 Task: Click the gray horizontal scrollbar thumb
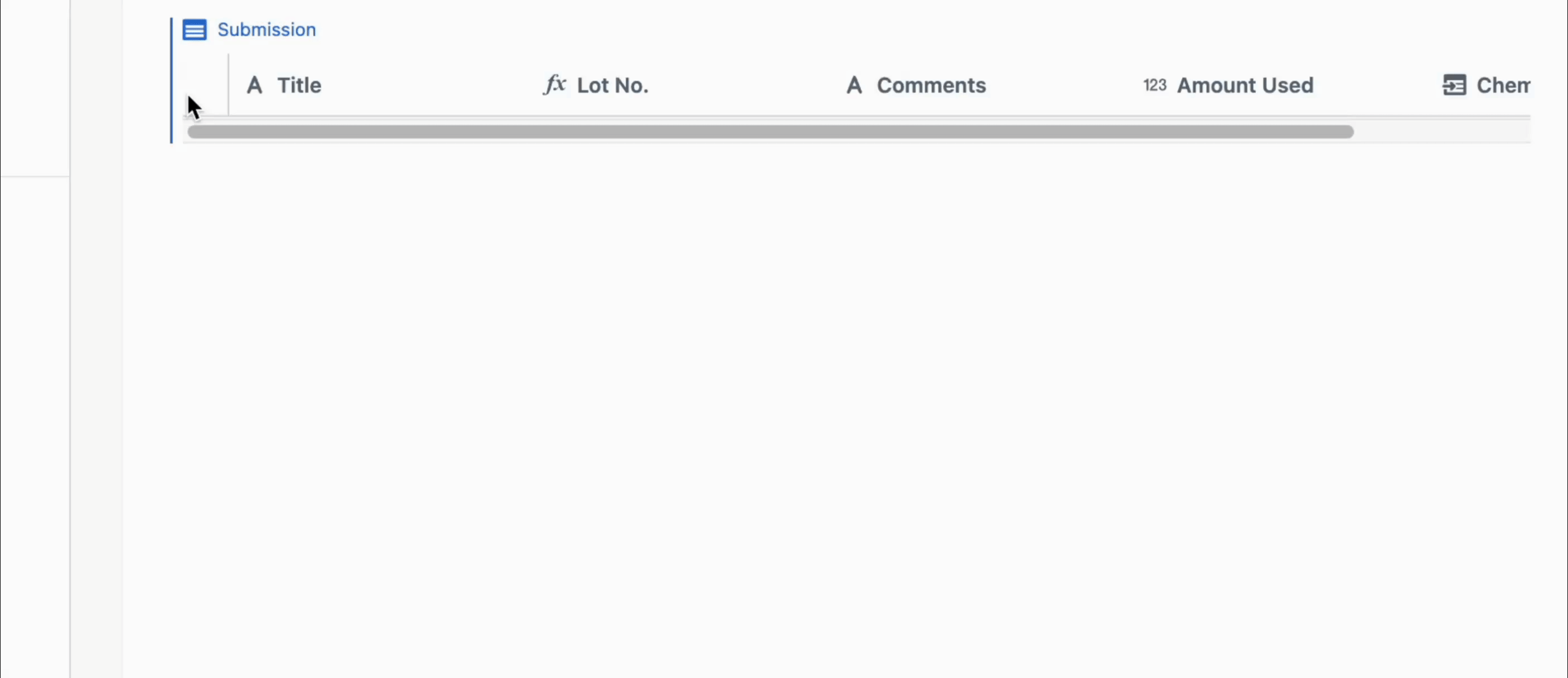pyautogui.click(x=771, y=132)
